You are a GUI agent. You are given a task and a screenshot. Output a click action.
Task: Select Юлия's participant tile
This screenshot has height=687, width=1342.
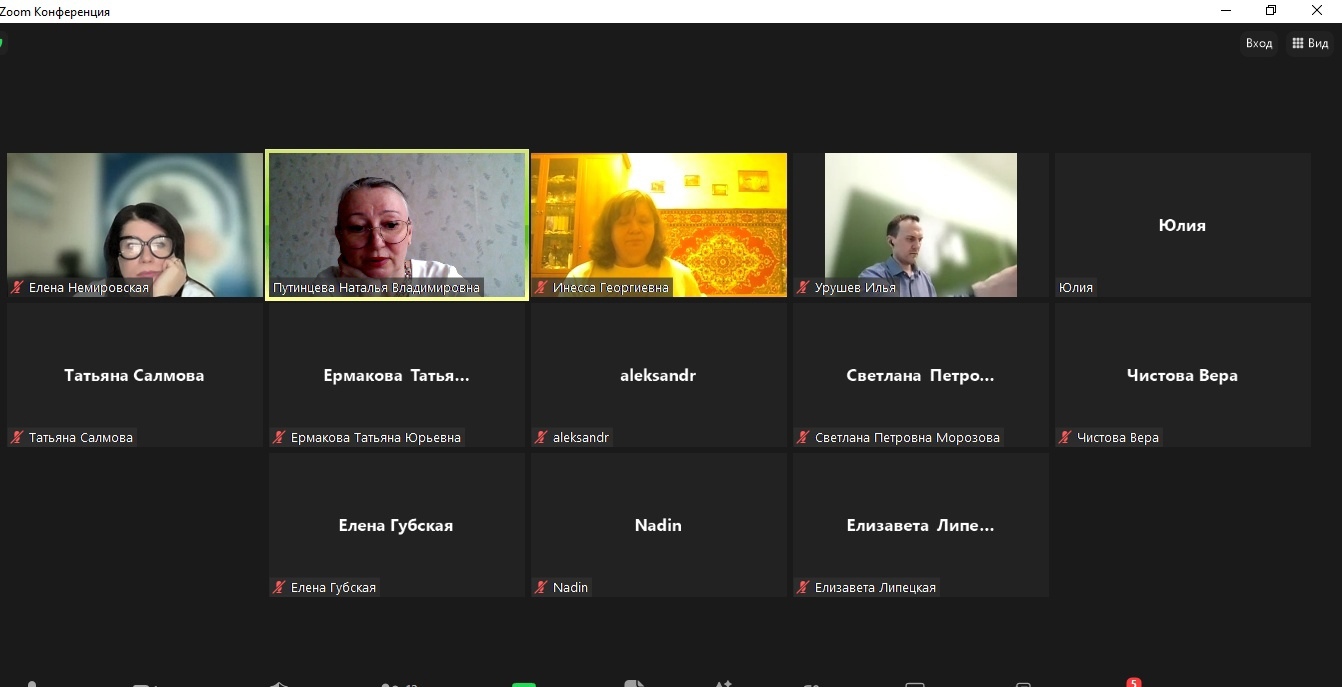coord(1183,225)
